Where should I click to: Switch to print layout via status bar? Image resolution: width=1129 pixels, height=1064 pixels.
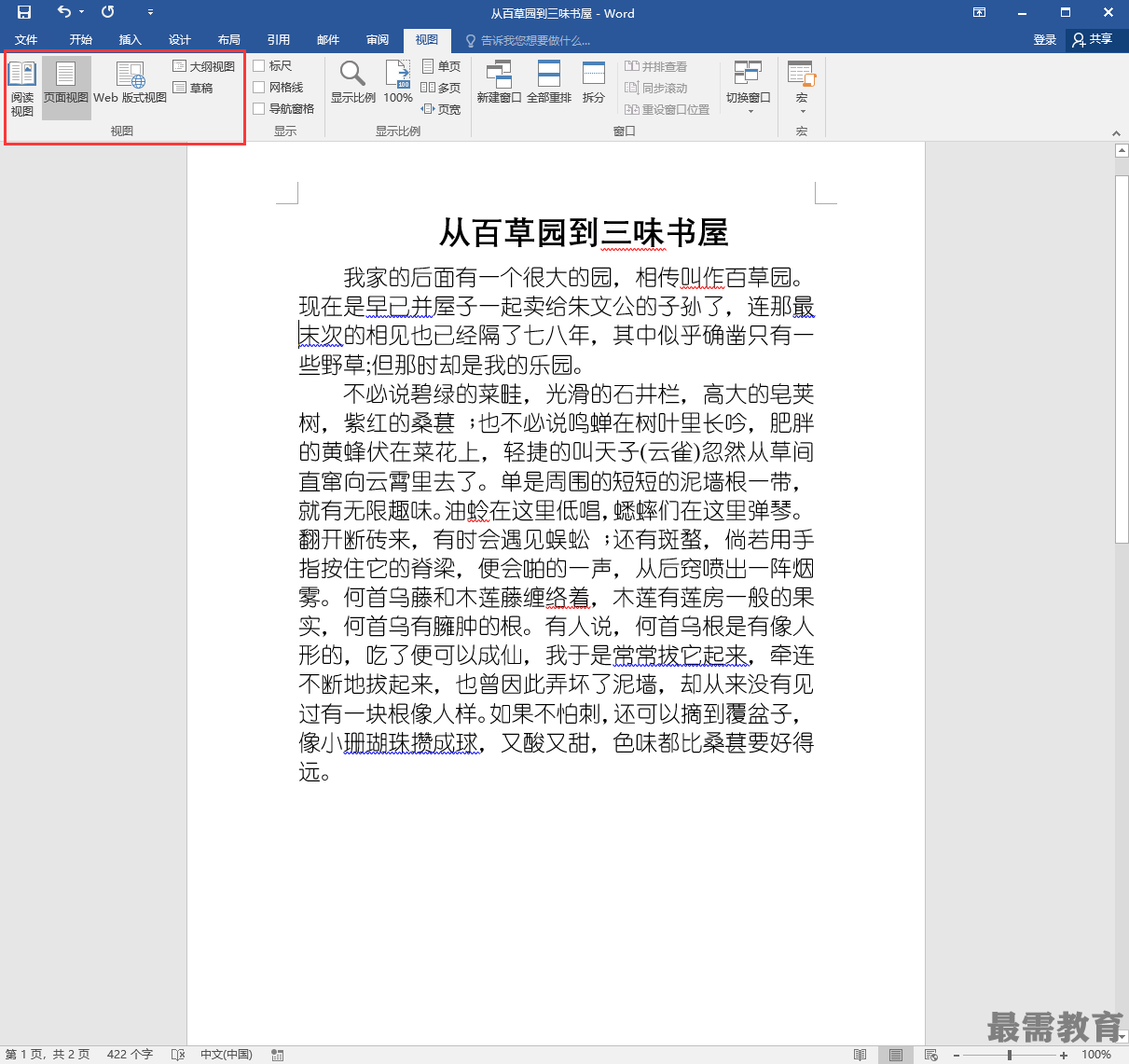895,1055
